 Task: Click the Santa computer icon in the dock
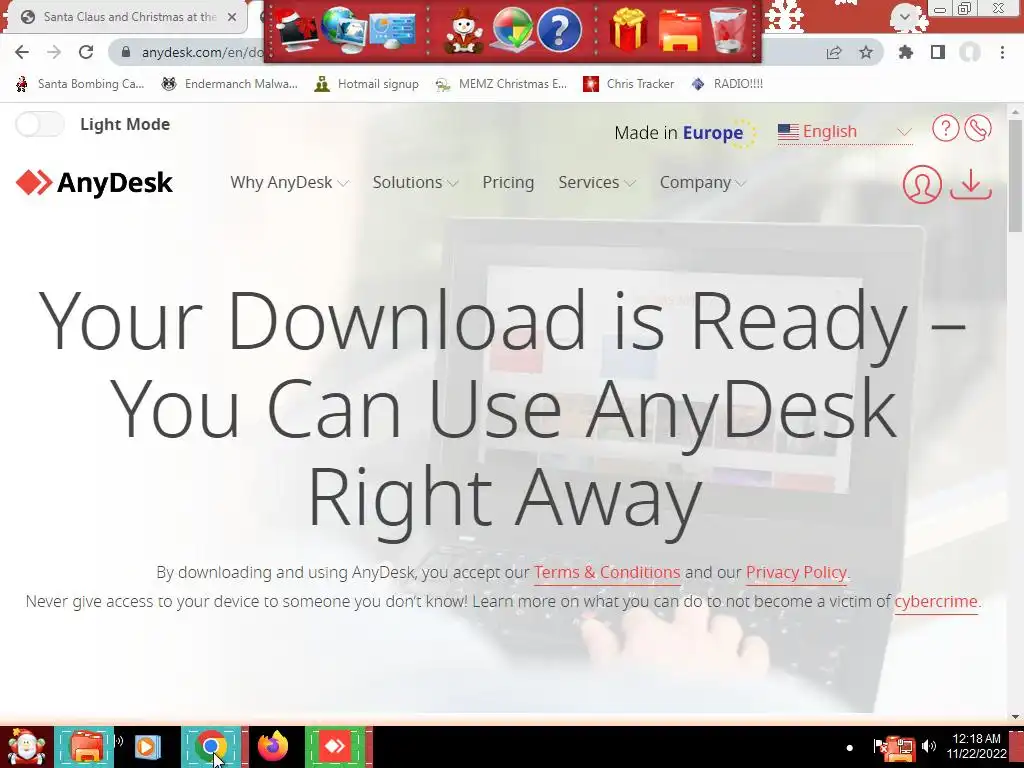294,31
